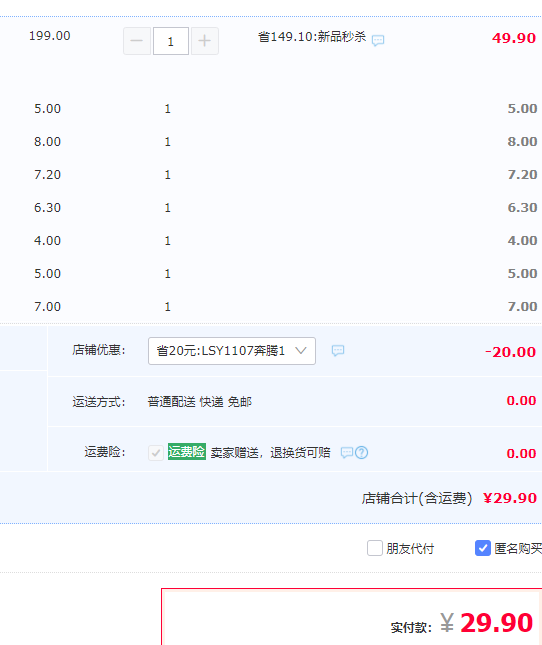Click the 省149.10:新品秒杀 promotion text
The width and height of the screenshot is (542, 645).
[312, 37]
